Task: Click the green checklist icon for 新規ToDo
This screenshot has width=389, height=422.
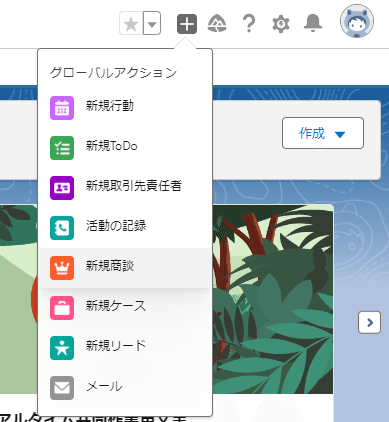Action: (62, 148)
